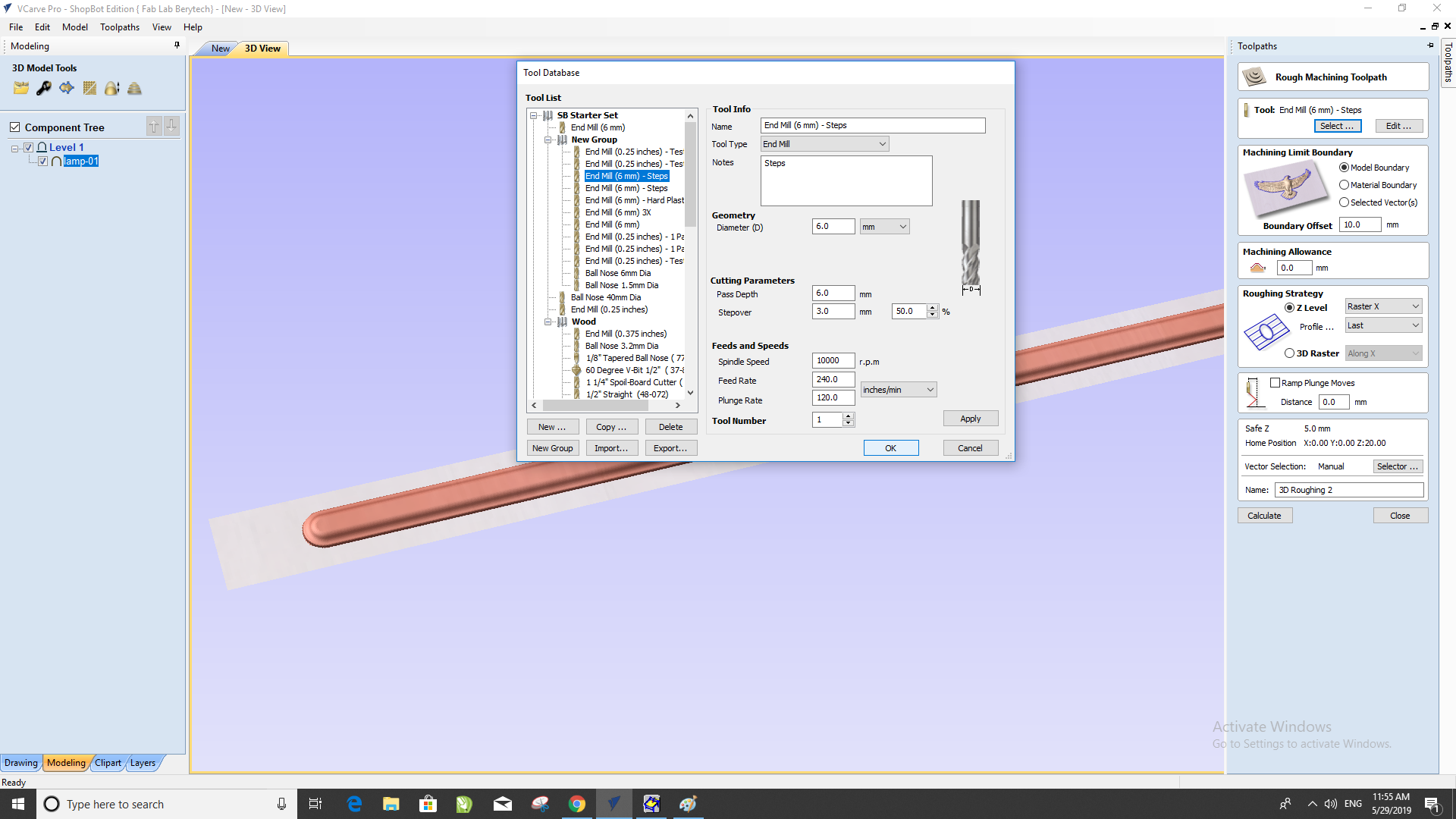1456x819 pixels.
Task: Collapse the Wood group tree node
Action: click(548, 322)
